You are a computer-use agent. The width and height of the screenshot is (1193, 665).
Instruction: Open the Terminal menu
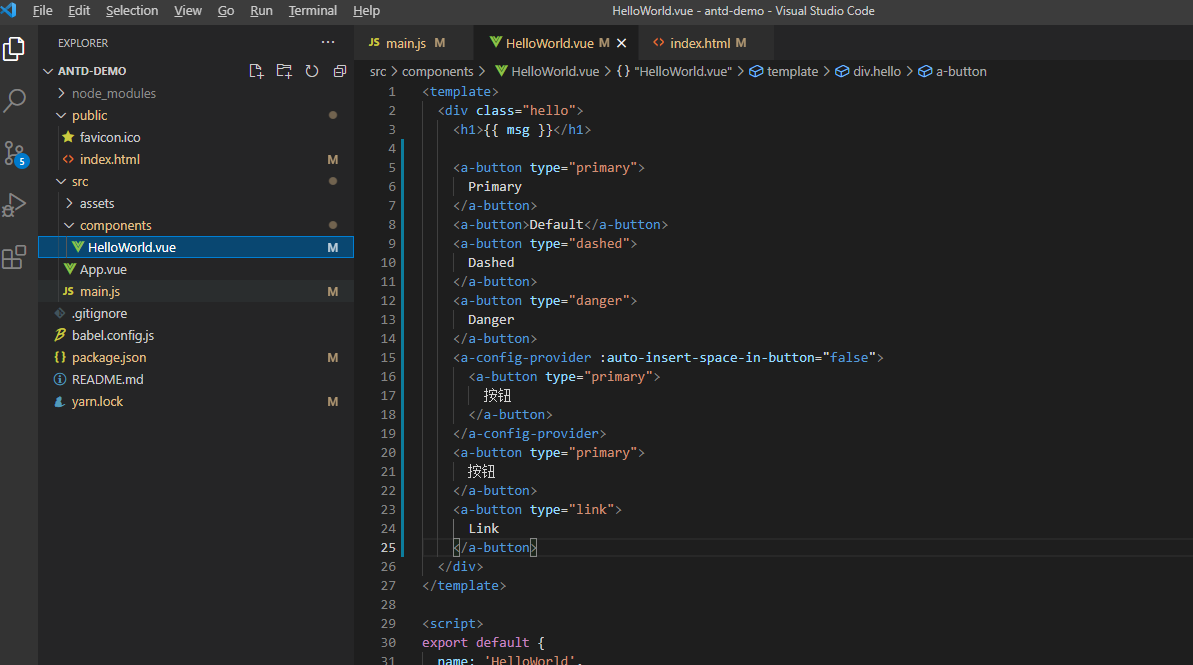coord(312,11)
